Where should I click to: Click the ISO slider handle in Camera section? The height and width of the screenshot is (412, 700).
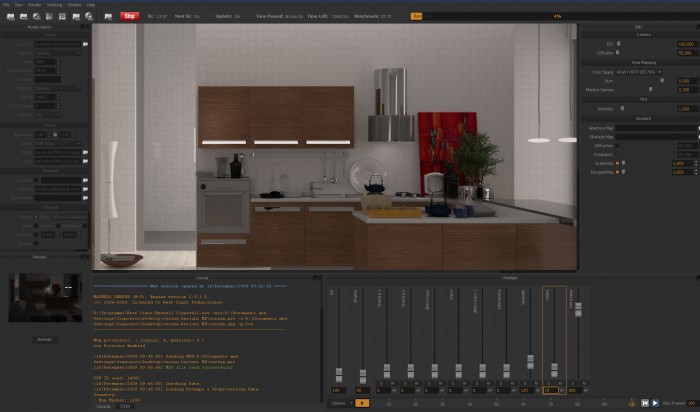pos(618,44)
